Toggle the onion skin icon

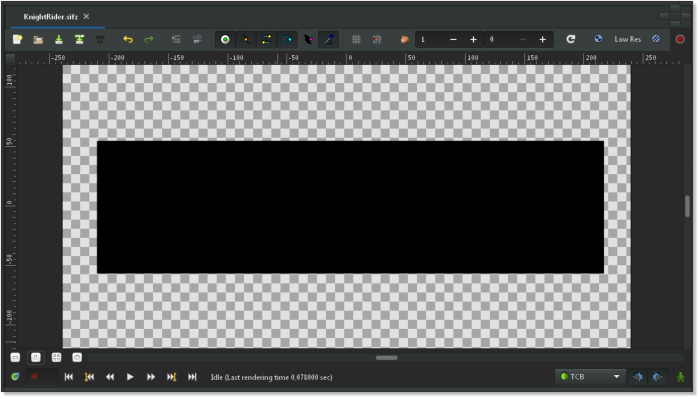tap(404, 39)
